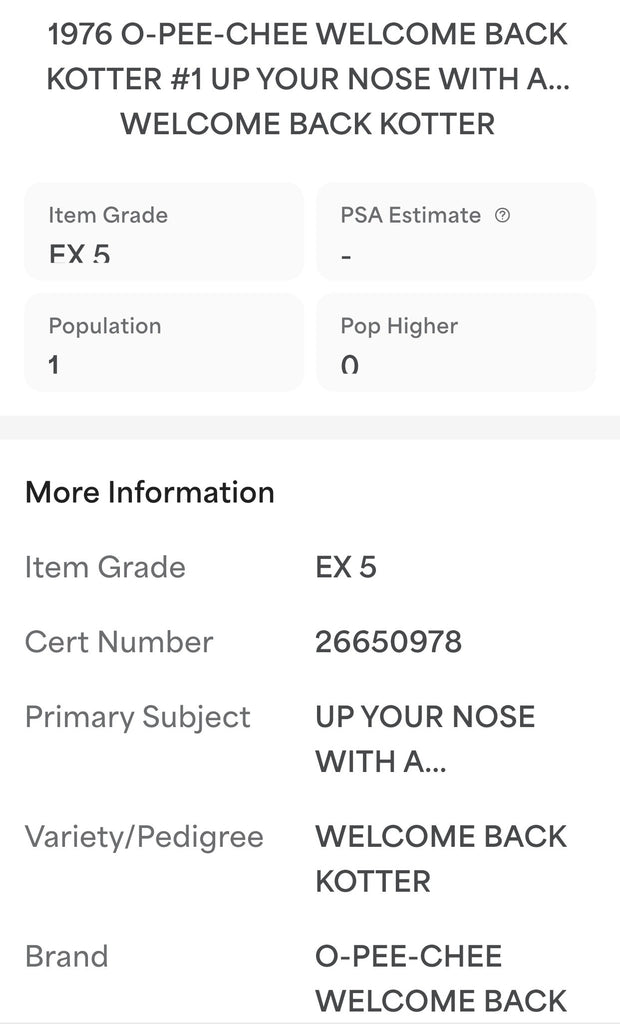
Task: Click the Pop Higher count value 0
Action: (x=349, y=365)
